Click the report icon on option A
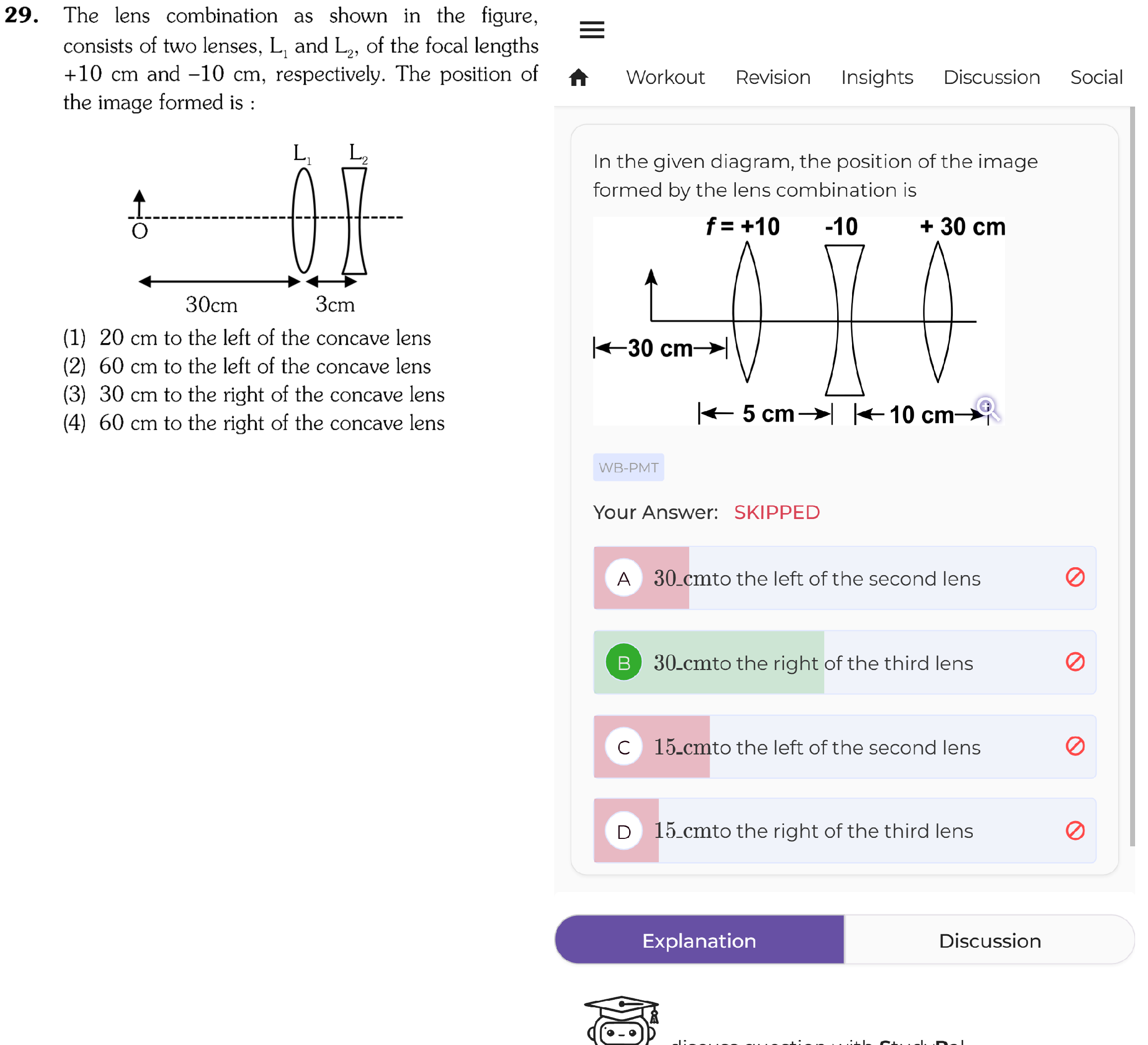Screen dimensions: 1148x1045 (1075, 578)
